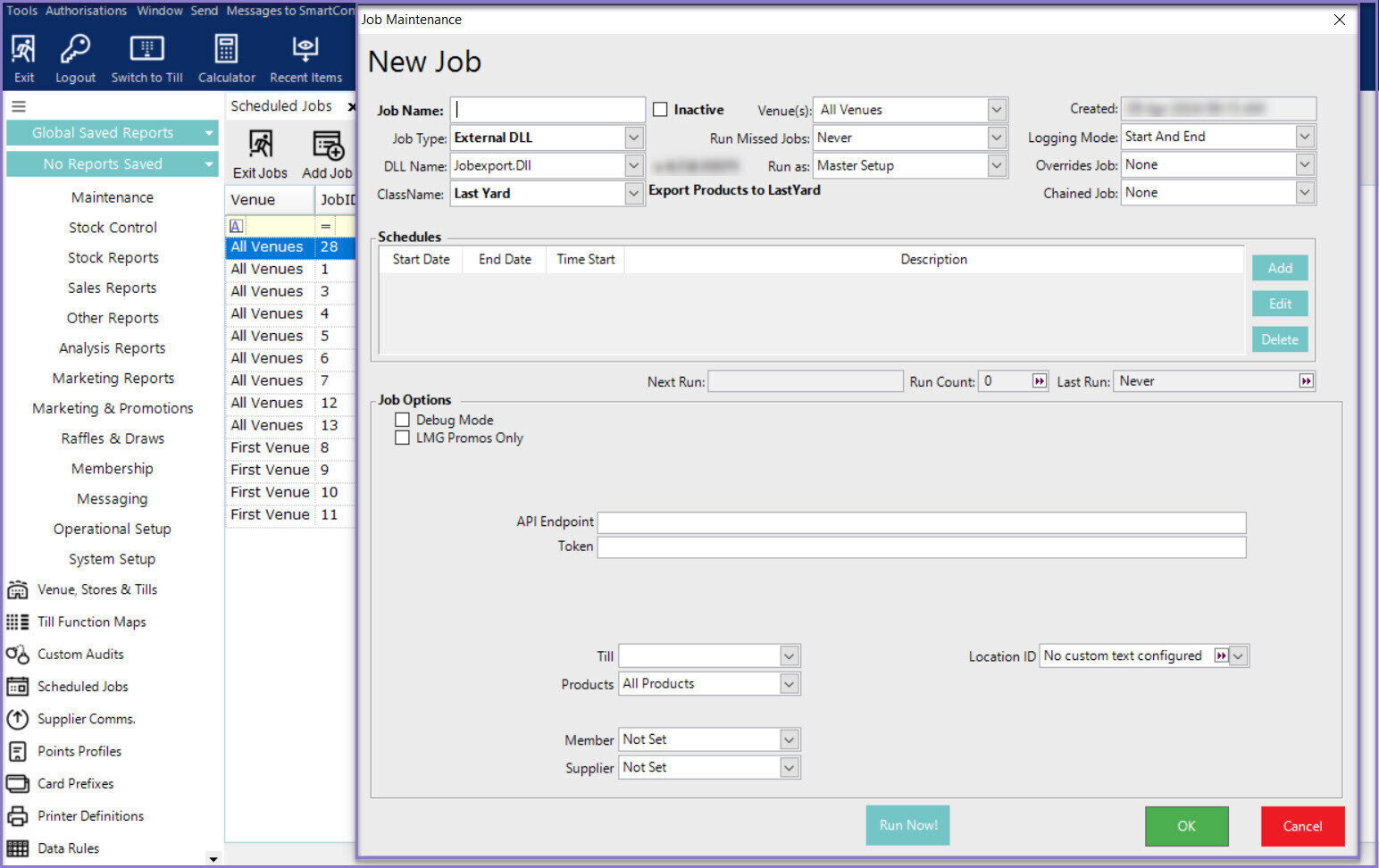Click into the Job Name field
Viewport: 1379px width, 868px height.
[547, 110]
